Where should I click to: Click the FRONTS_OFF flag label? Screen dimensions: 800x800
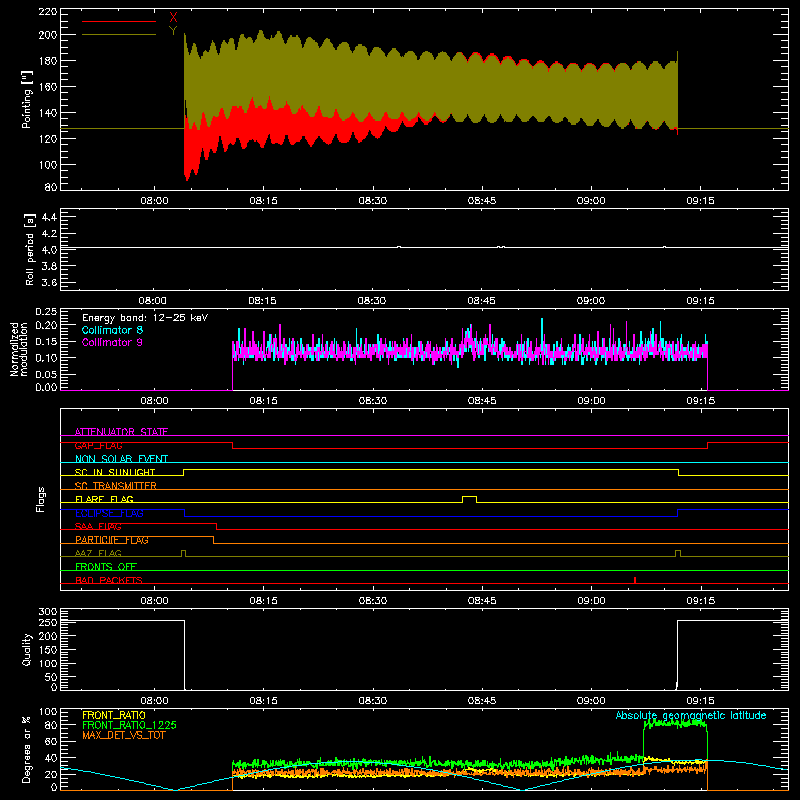pos(106,567)
